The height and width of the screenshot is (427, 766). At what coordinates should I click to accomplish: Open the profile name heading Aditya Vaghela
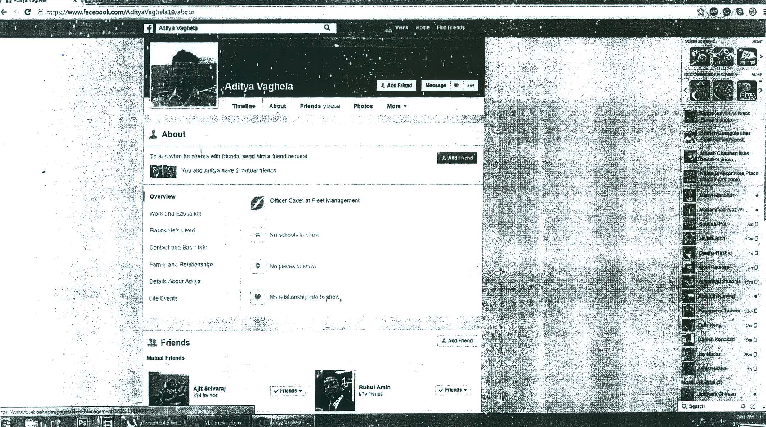tap(258, 86)
